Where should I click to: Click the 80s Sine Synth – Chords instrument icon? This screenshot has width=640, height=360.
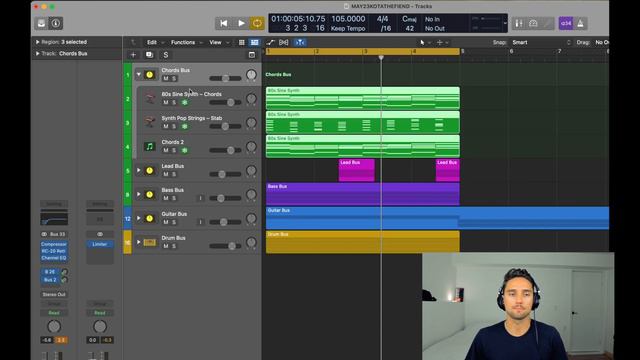[150, 98]
